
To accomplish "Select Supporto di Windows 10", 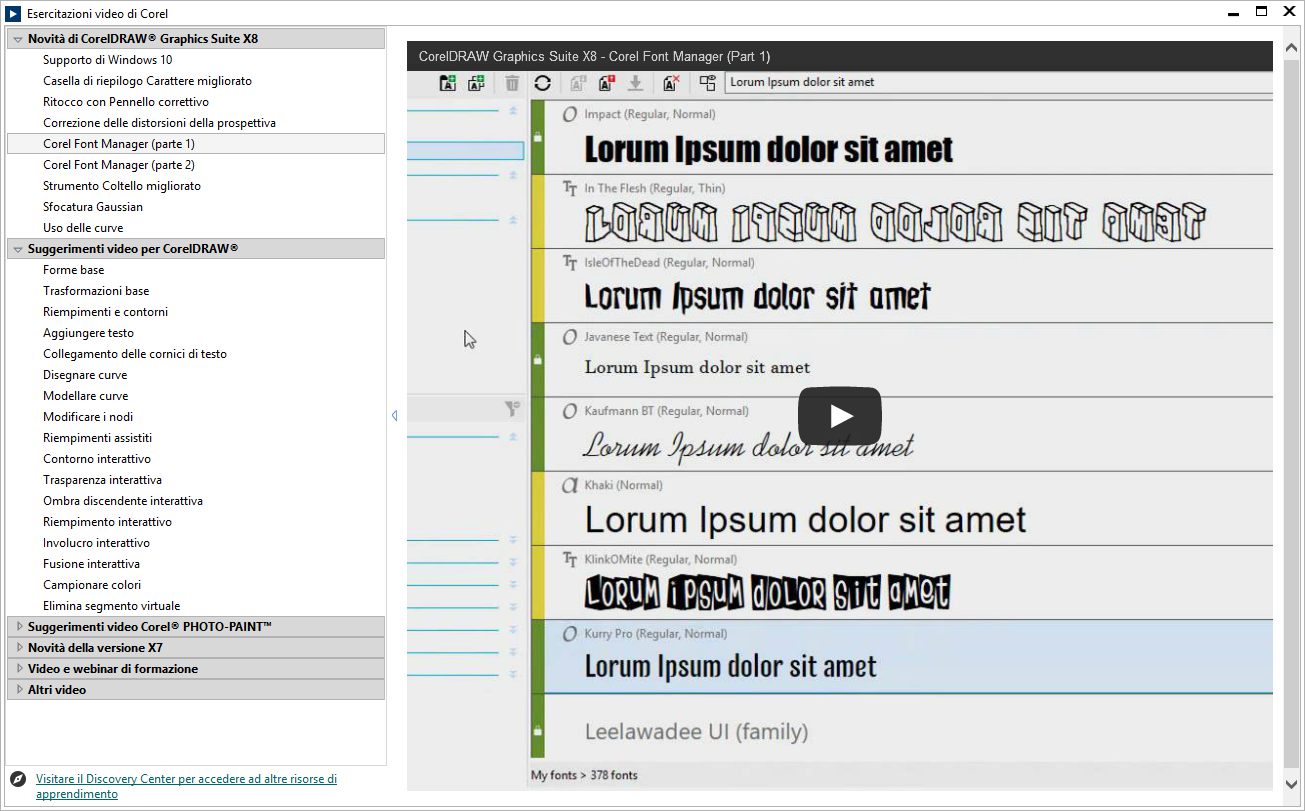I will 108,60.
